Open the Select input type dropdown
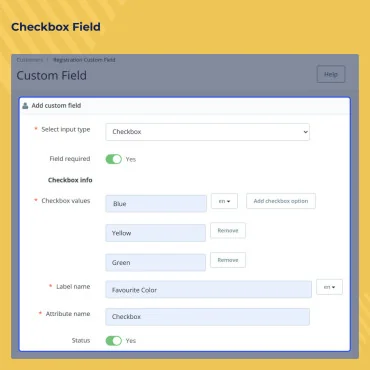 click(x=207, y=132)
